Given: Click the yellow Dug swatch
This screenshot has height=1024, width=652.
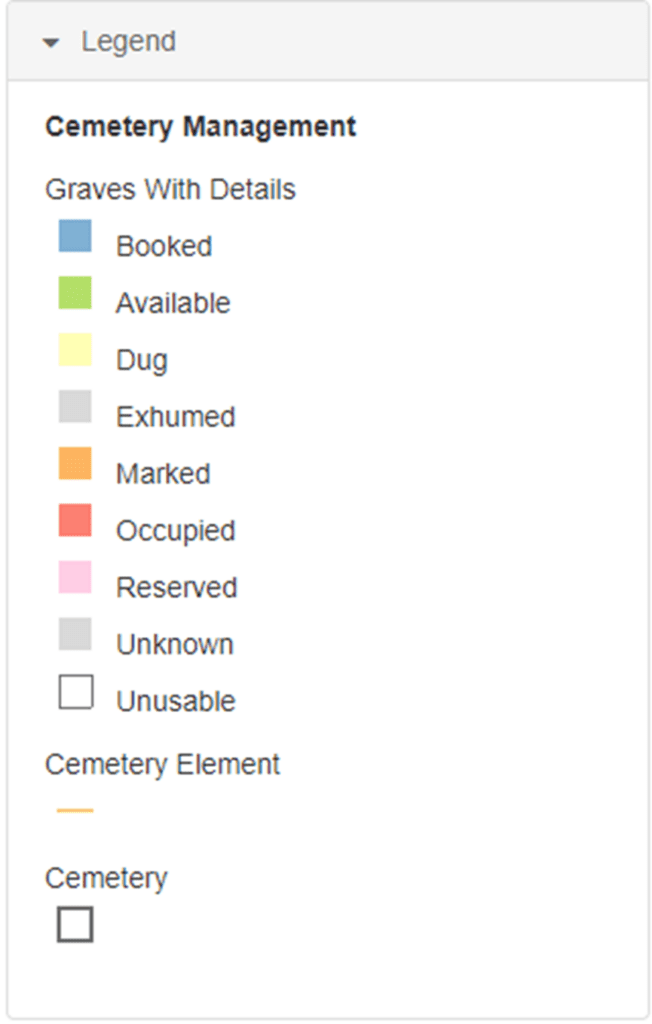Looking at the screenshot, I should pos(75,349).
